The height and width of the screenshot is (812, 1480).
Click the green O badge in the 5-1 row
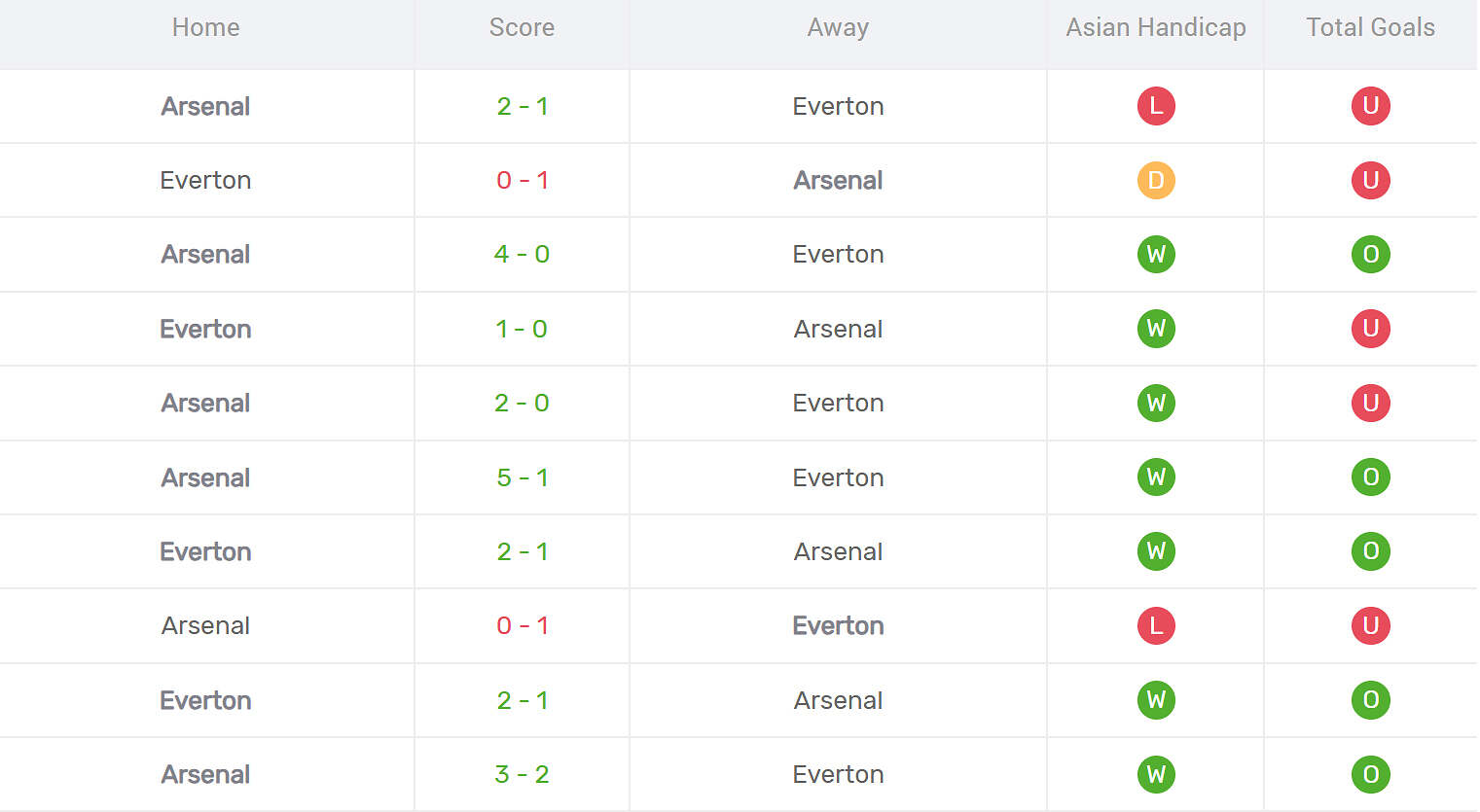pyautogui.click(x=1370, y=477)
